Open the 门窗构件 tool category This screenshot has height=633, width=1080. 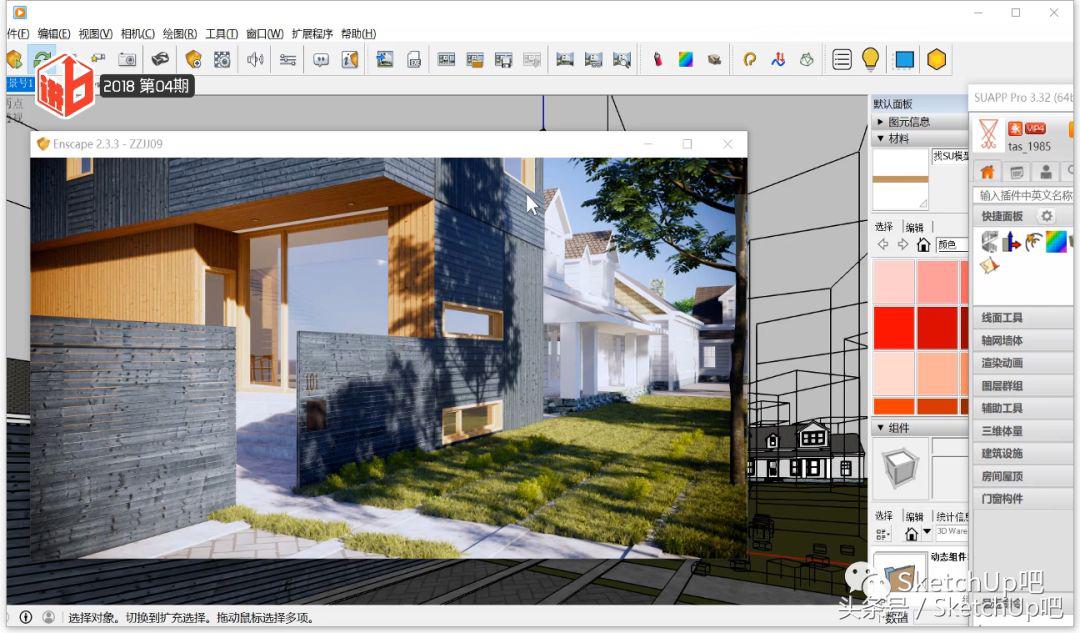(x=1002, y=499)
